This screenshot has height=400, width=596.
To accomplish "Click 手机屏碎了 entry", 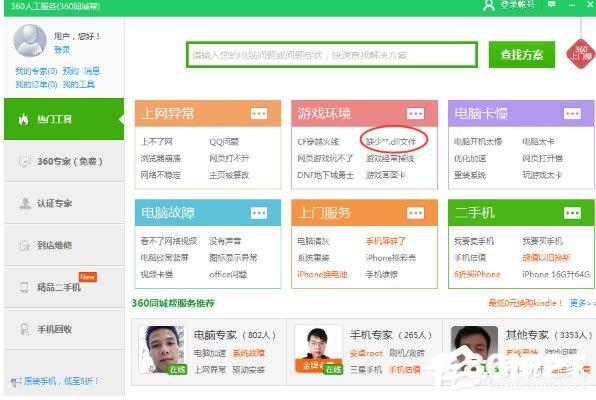I will click(x=386, y=241).
